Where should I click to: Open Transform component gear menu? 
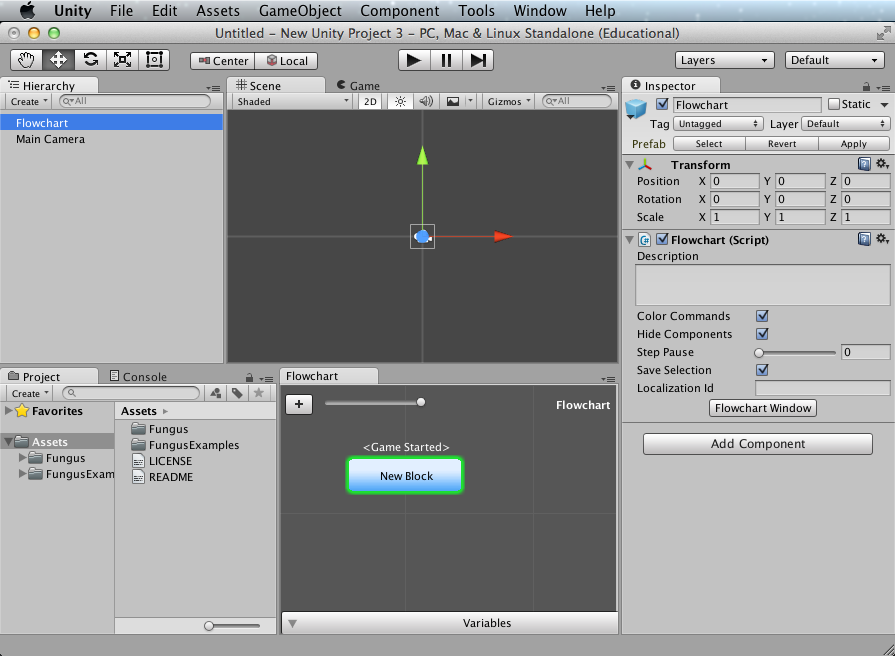[882, 164]
